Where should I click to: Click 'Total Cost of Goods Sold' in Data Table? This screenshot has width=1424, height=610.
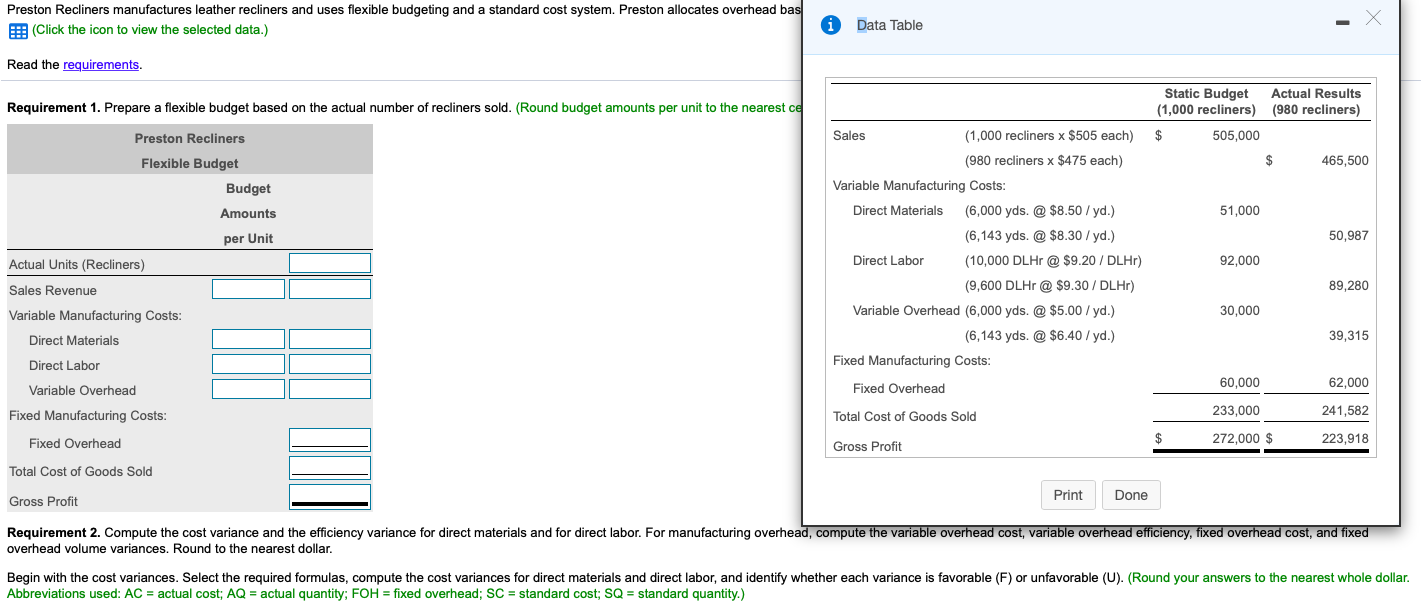905,416
